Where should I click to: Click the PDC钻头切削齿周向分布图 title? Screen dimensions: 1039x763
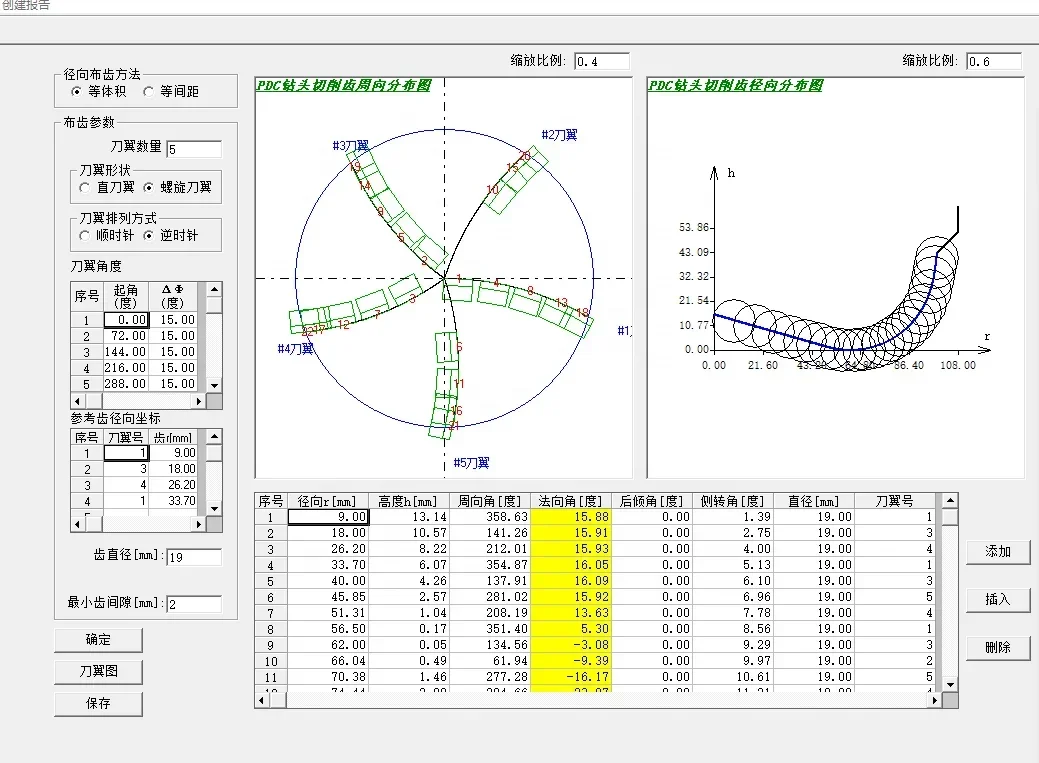[x=344, y=86]
